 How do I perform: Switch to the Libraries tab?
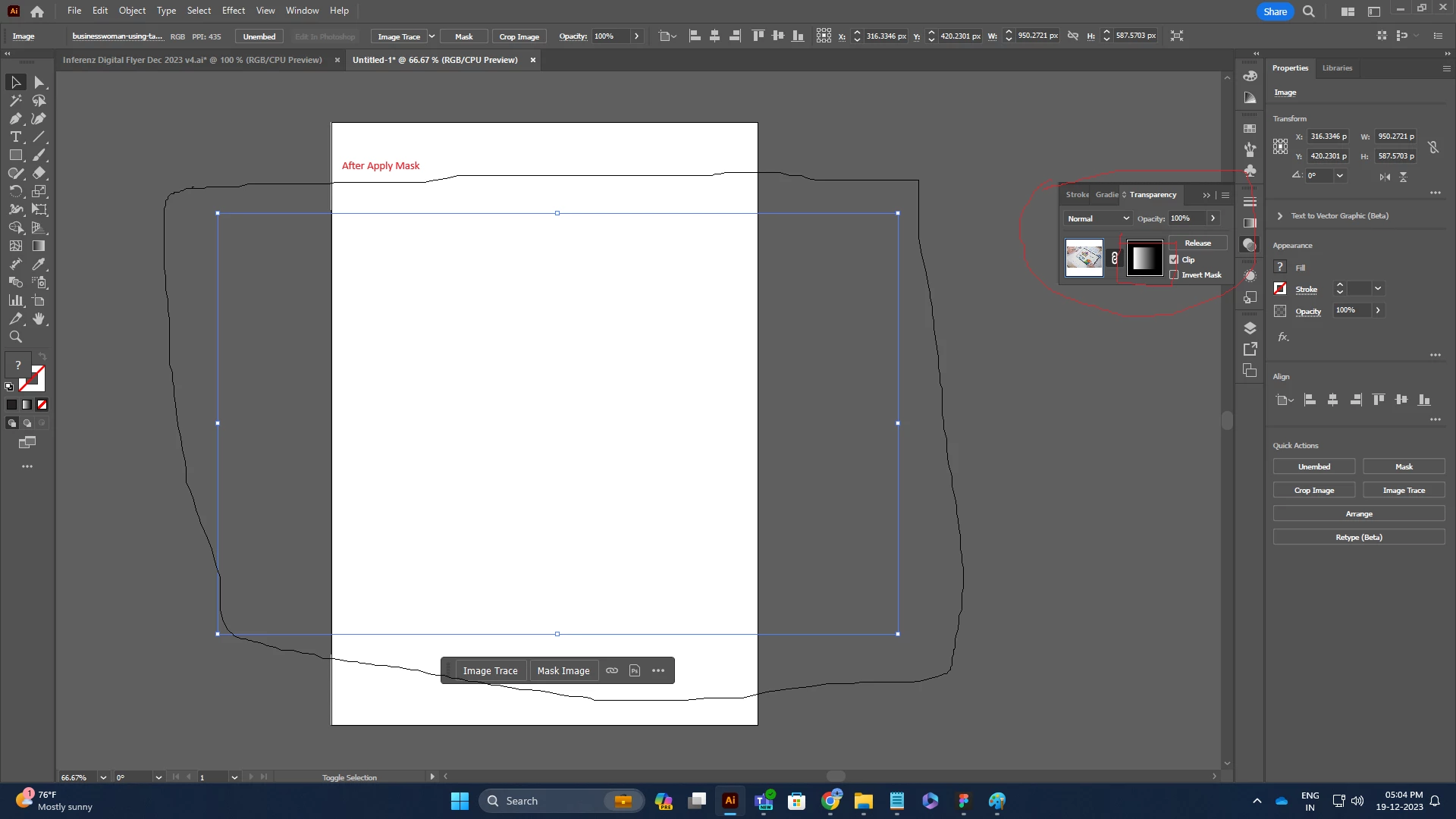pyautogui.click(x=1337, y=67)
